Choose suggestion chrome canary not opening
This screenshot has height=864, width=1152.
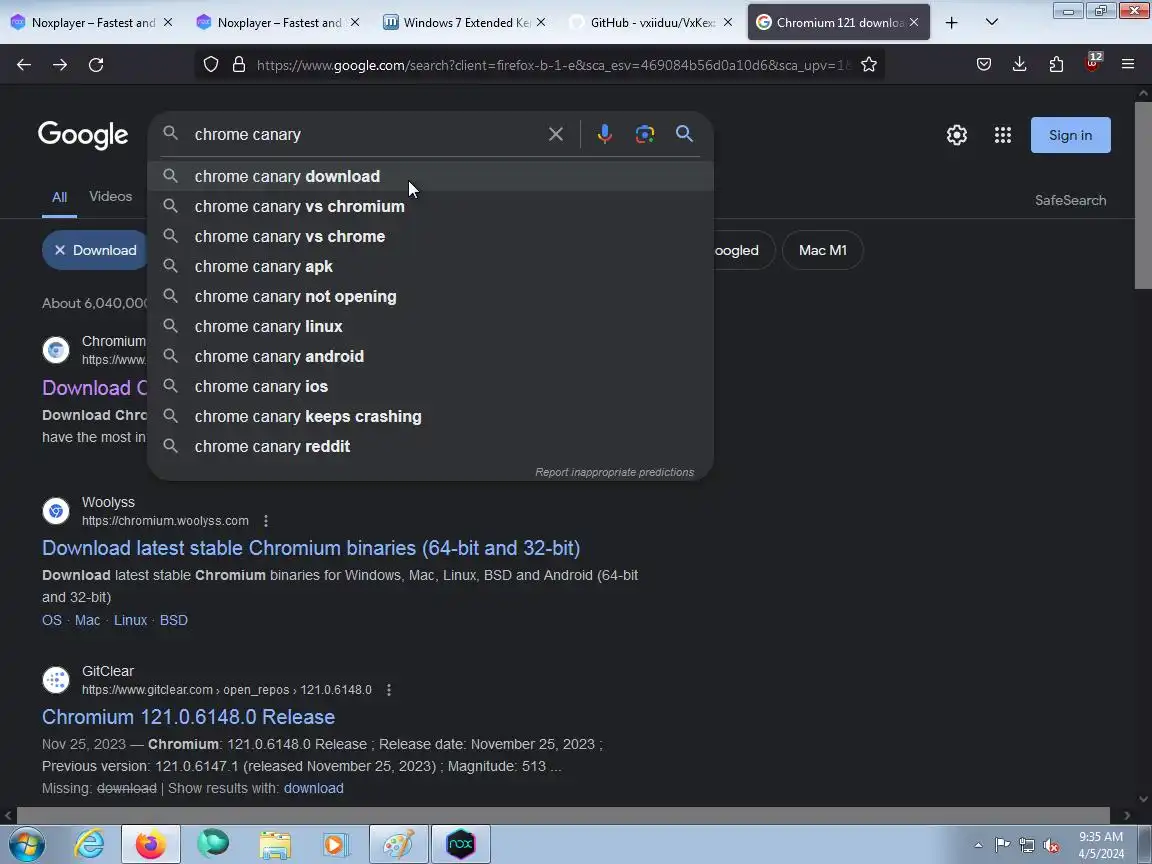click(x=431, y=297)
